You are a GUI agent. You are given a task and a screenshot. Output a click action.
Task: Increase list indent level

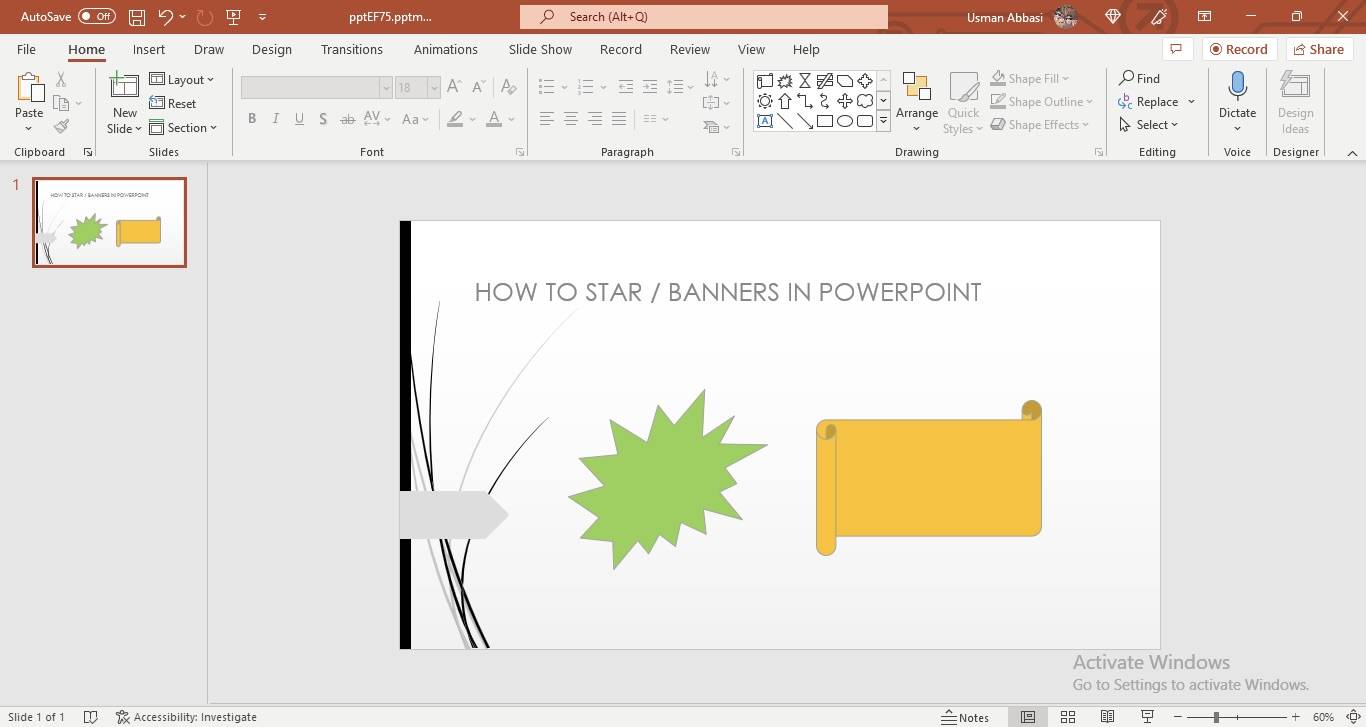click(x=650, y=87)
